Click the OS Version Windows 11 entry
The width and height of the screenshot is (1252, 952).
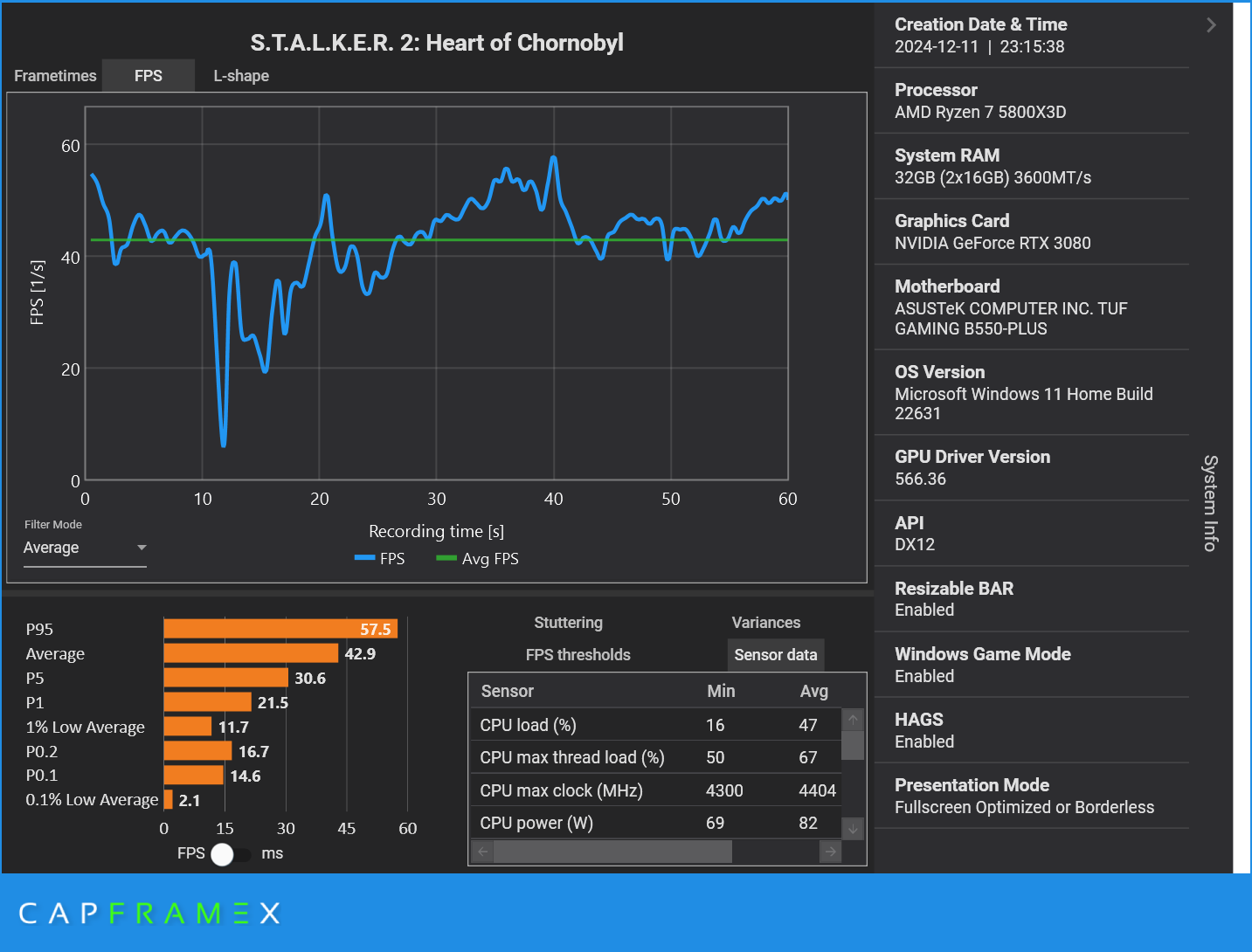pyautogui.click(x=1032, y=392)
